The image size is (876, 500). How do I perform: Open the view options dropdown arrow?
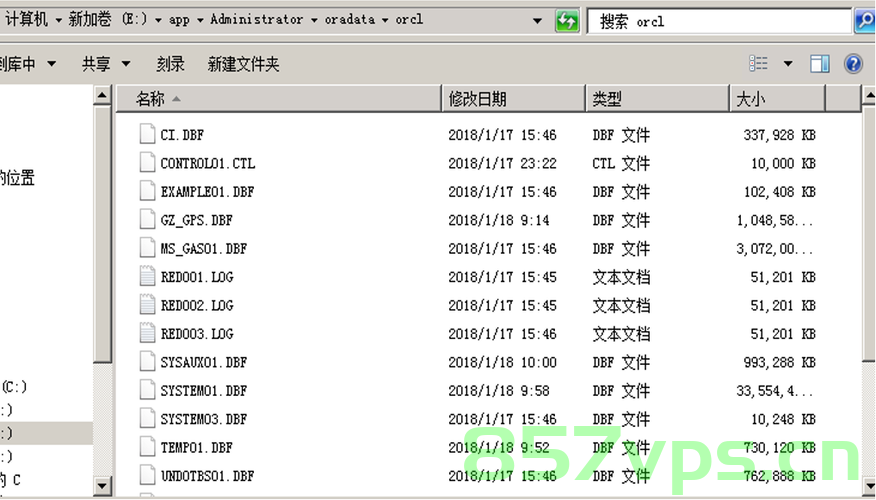coord(788,64)
